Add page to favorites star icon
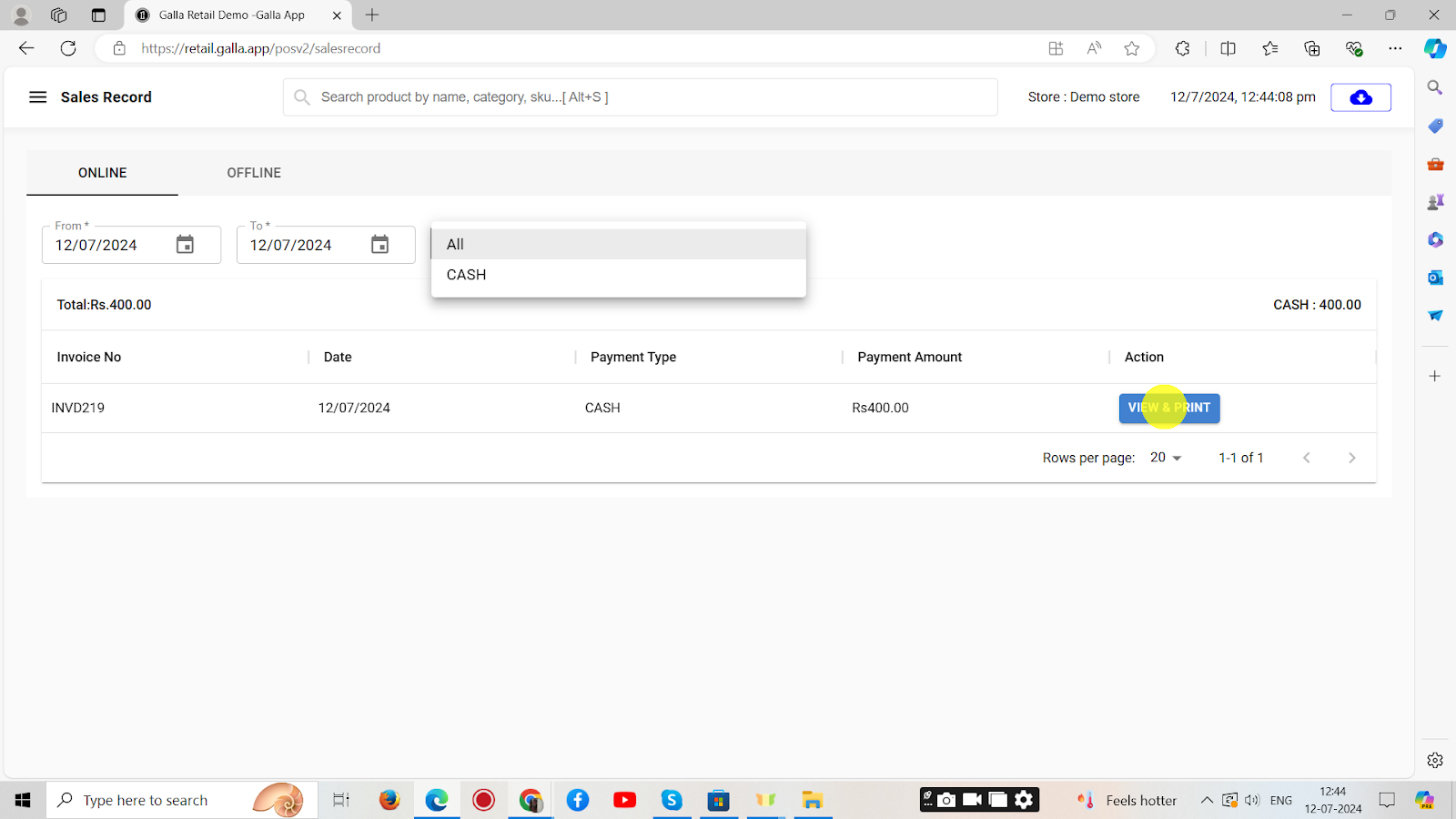This screenshot has height=819, width=1456. (x=1131, y=48)
